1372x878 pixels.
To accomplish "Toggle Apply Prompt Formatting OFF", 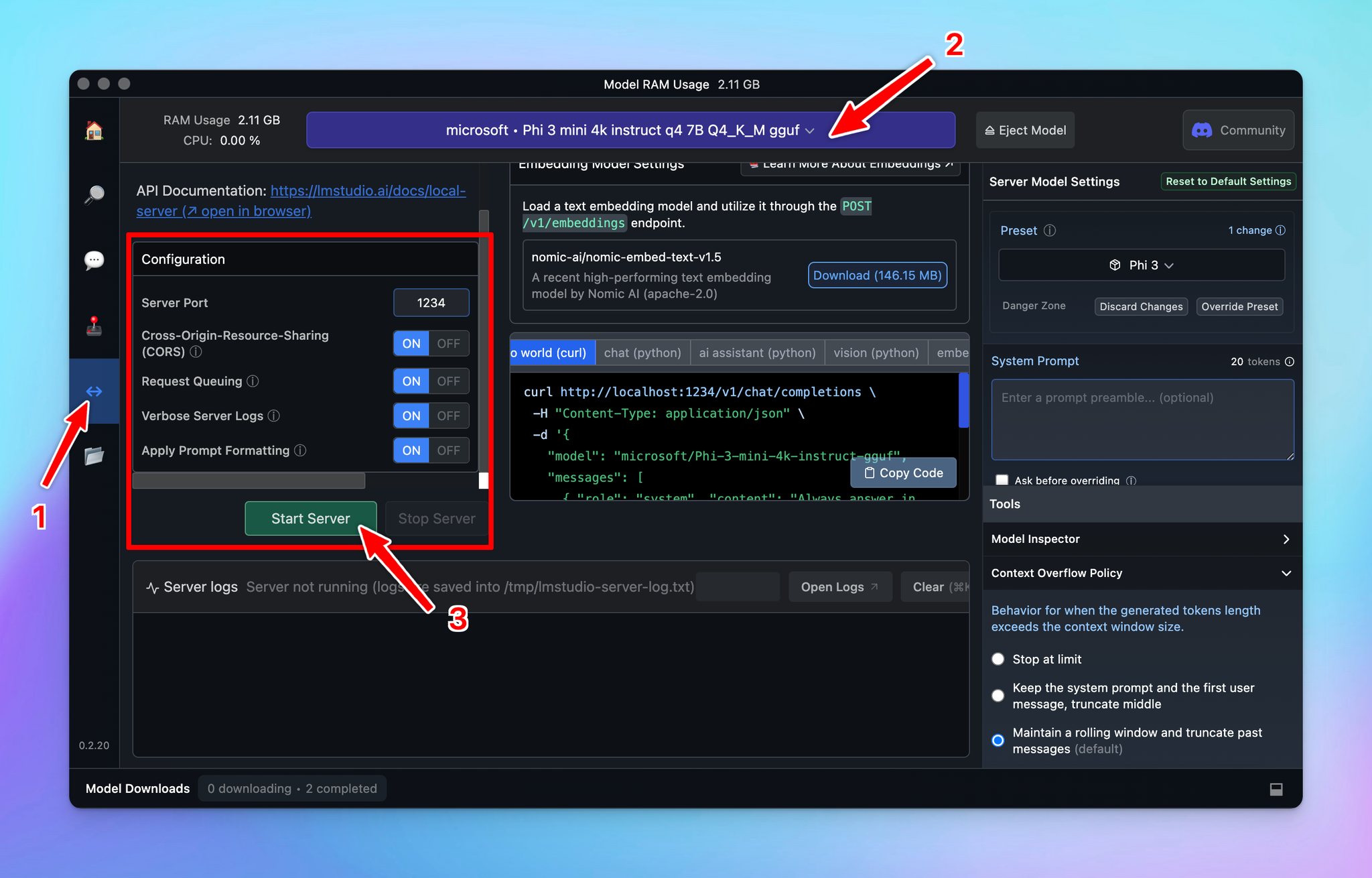I will point(448,450).
